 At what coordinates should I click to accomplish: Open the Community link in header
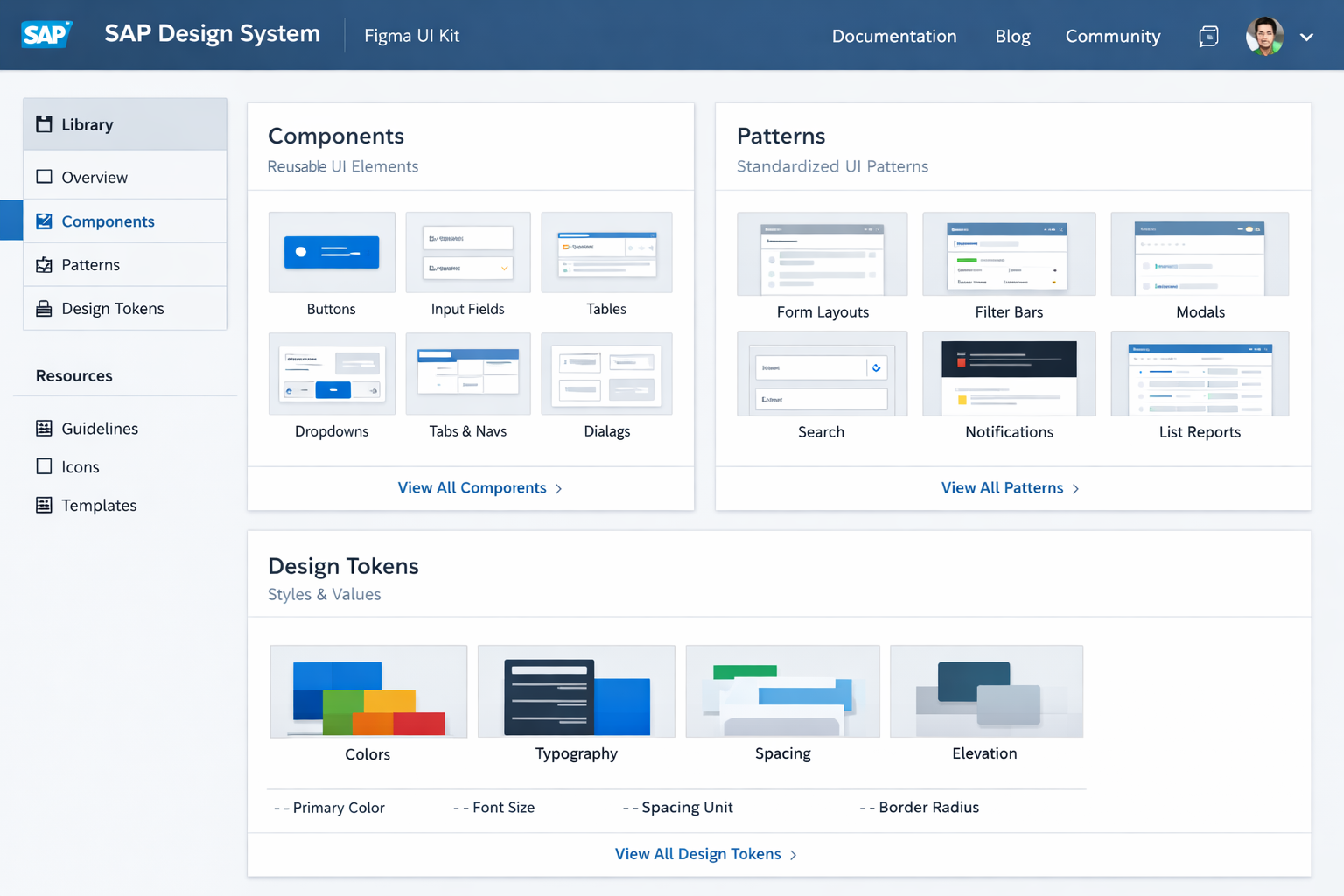pyautogui.click(x=1113, y=37)
